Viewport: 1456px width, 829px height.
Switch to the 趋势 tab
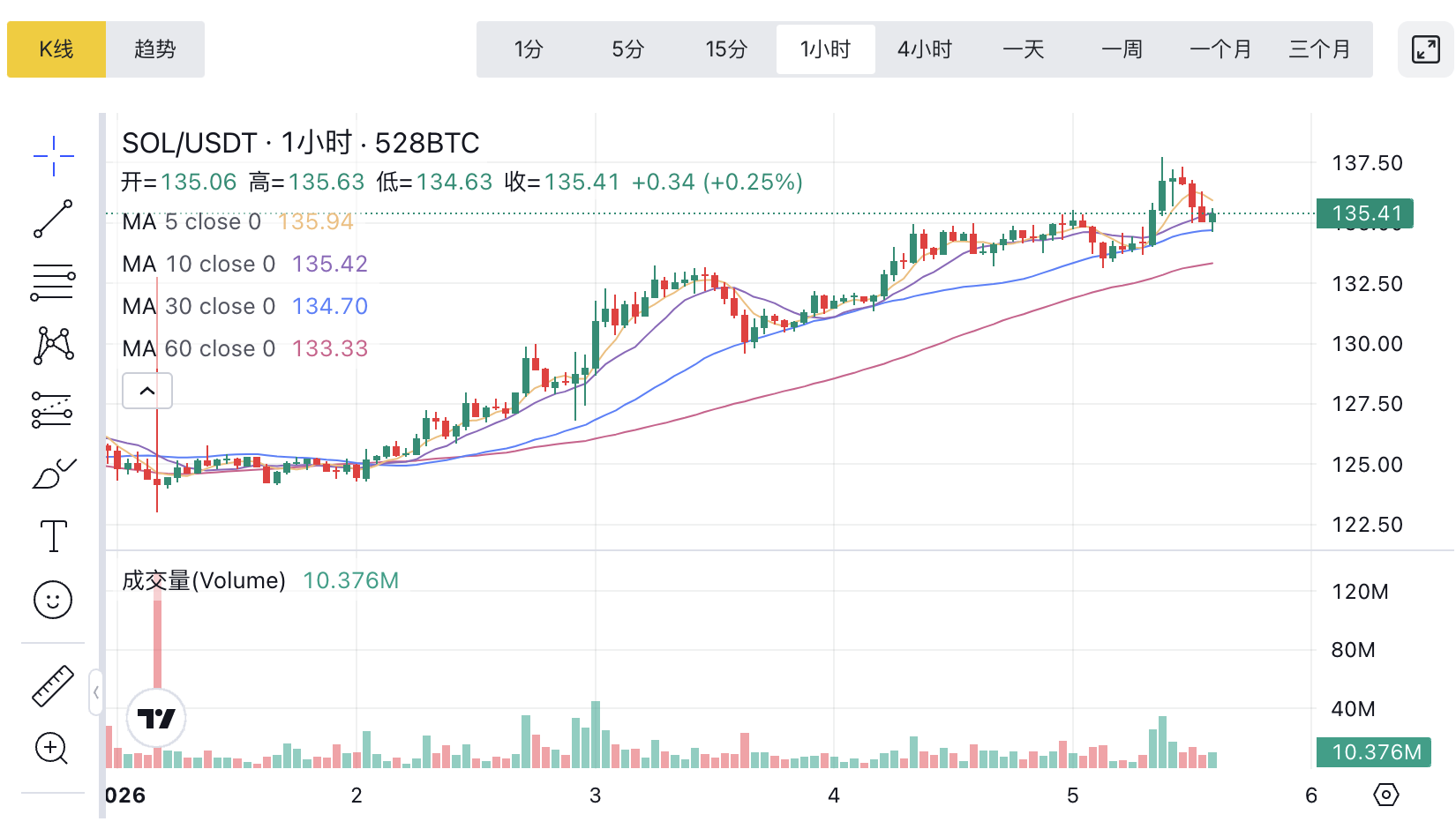(155, 49)
